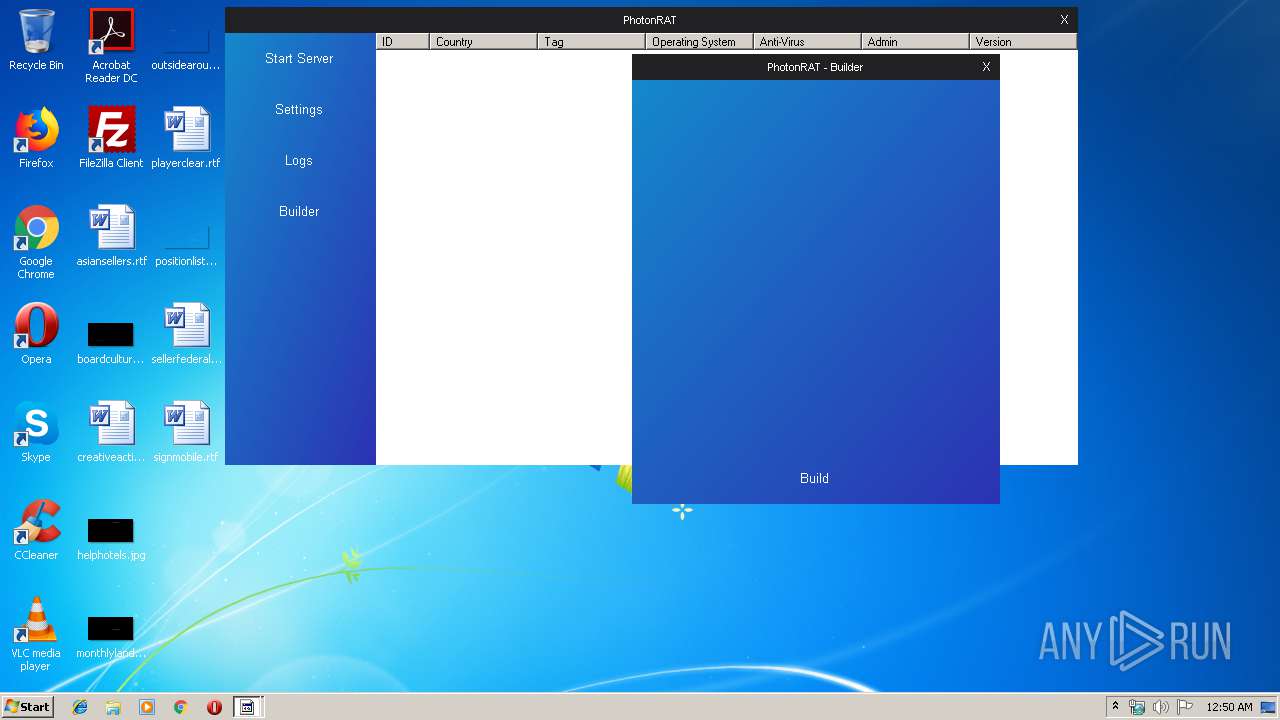Select the Opera desktop icon
This screenshot has width=1280, height=720.
(36, 334)
